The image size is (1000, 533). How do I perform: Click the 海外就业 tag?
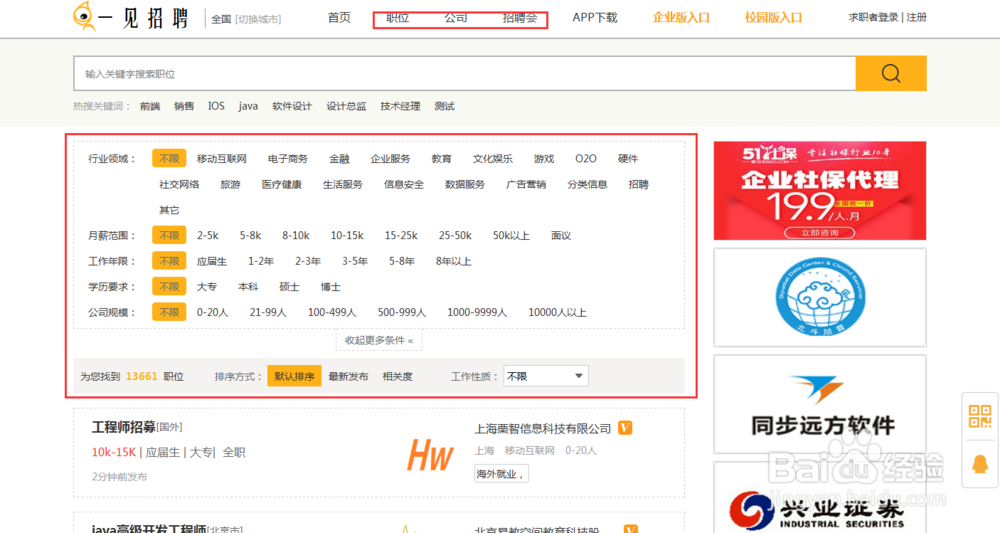[501, 474]
